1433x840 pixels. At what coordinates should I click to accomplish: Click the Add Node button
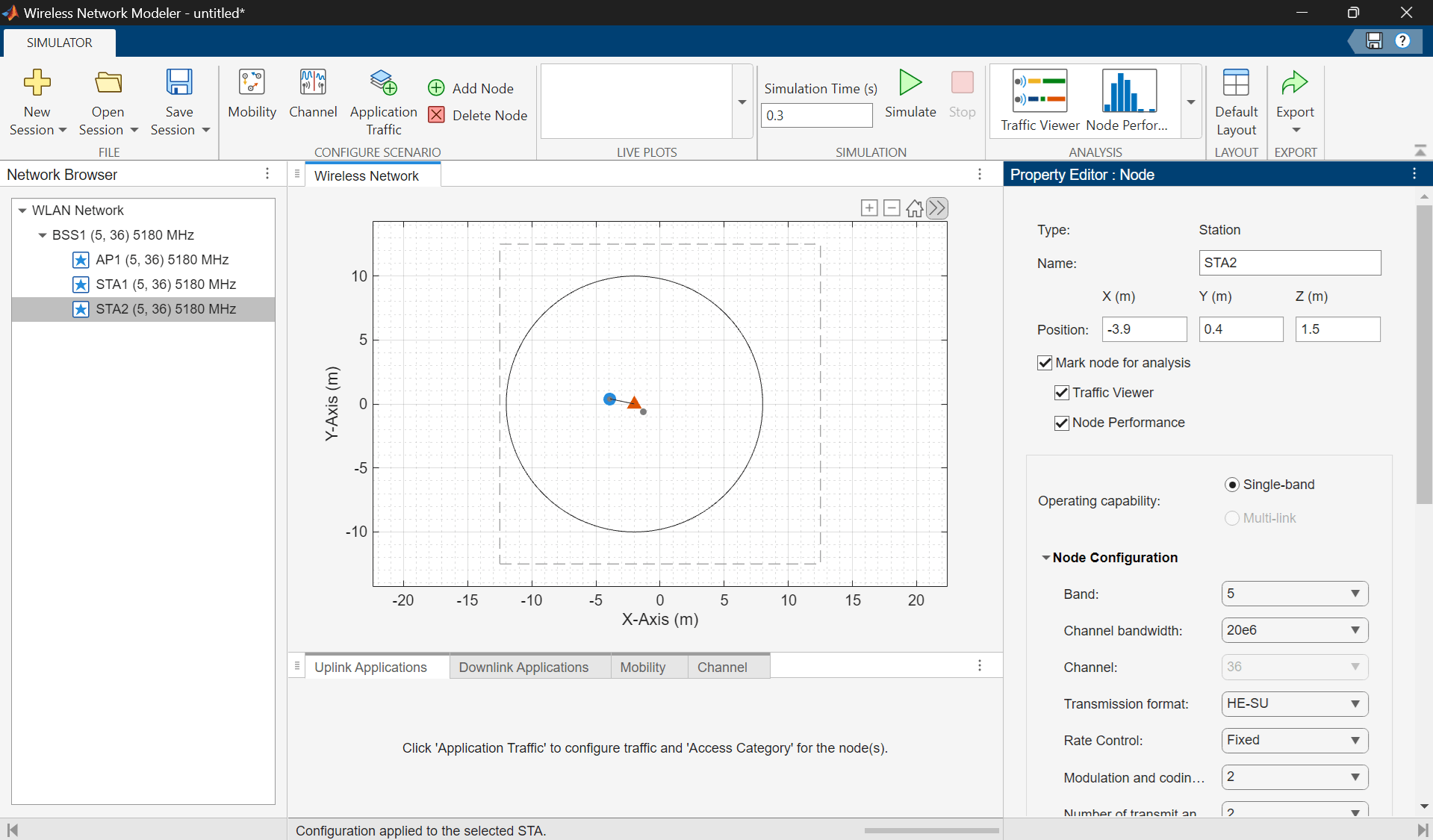coord(471,88)
